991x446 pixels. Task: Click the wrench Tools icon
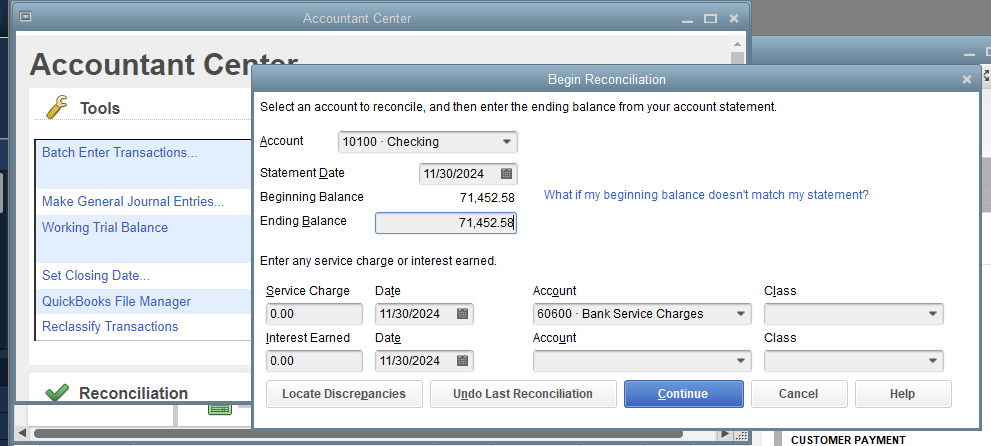pyautogui.click(x=58, y=107)
